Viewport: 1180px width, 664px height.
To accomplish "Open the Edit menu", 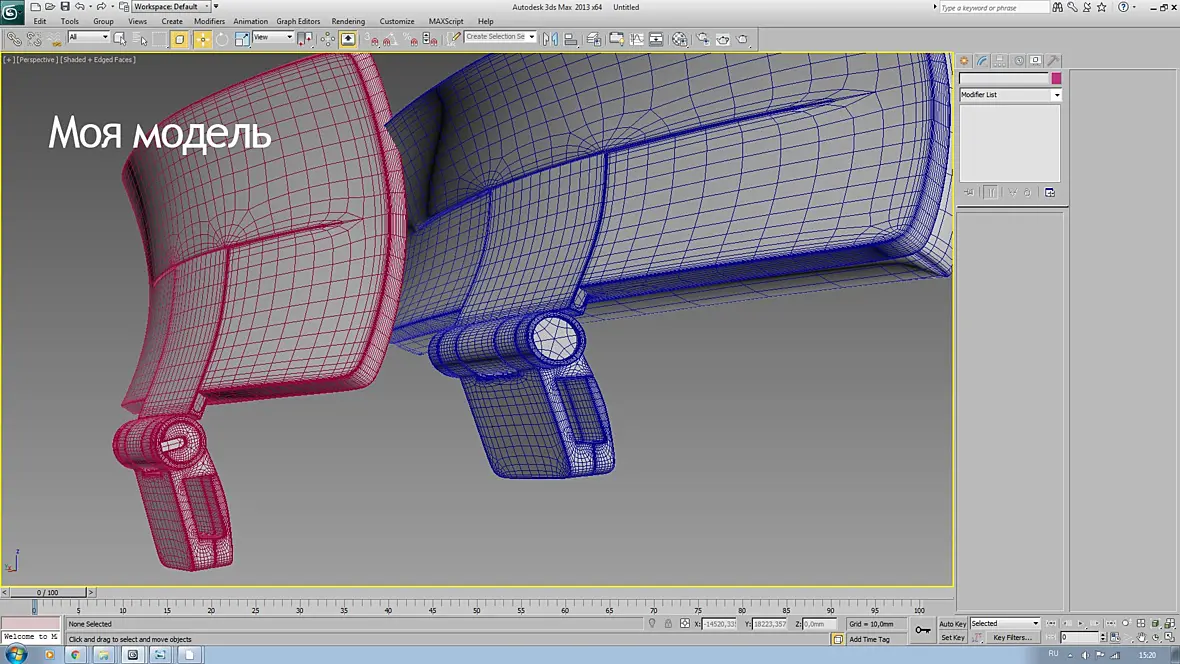I will [x=40, y=21].
